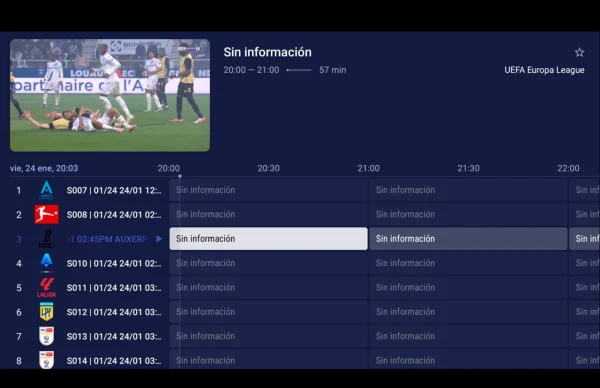Select the 22:00 program on channel 3
Viewport: 600px width, 388px height.
(585, 239)
